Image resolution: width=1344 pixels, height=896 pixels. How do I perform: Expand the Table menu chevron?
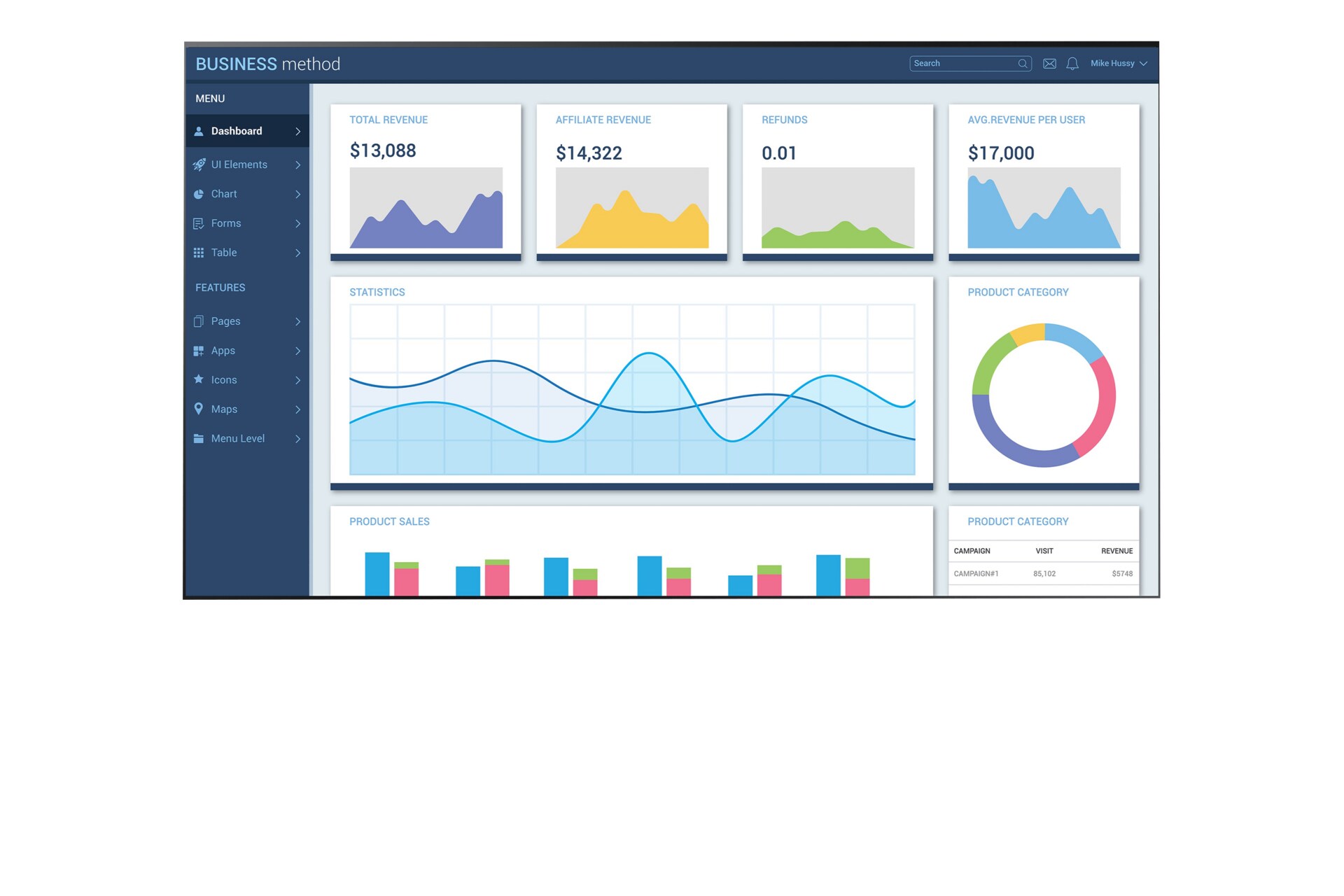pos(298,253)
